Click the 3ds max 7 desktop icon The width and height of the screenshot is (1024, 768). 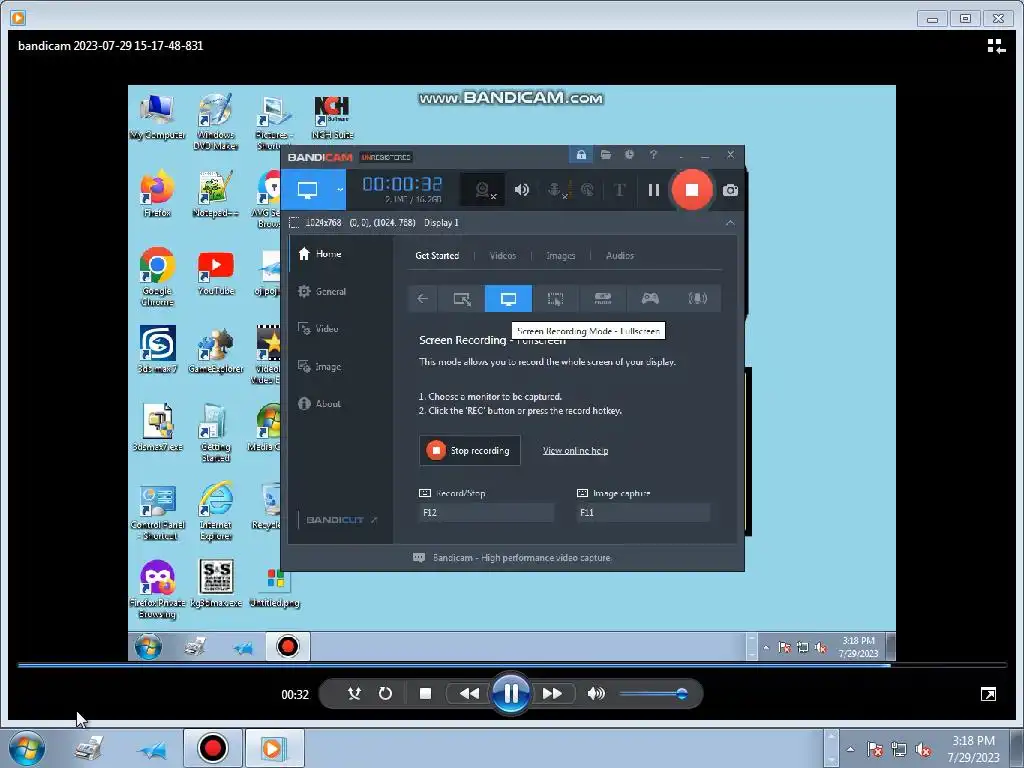tap(157, 349)
